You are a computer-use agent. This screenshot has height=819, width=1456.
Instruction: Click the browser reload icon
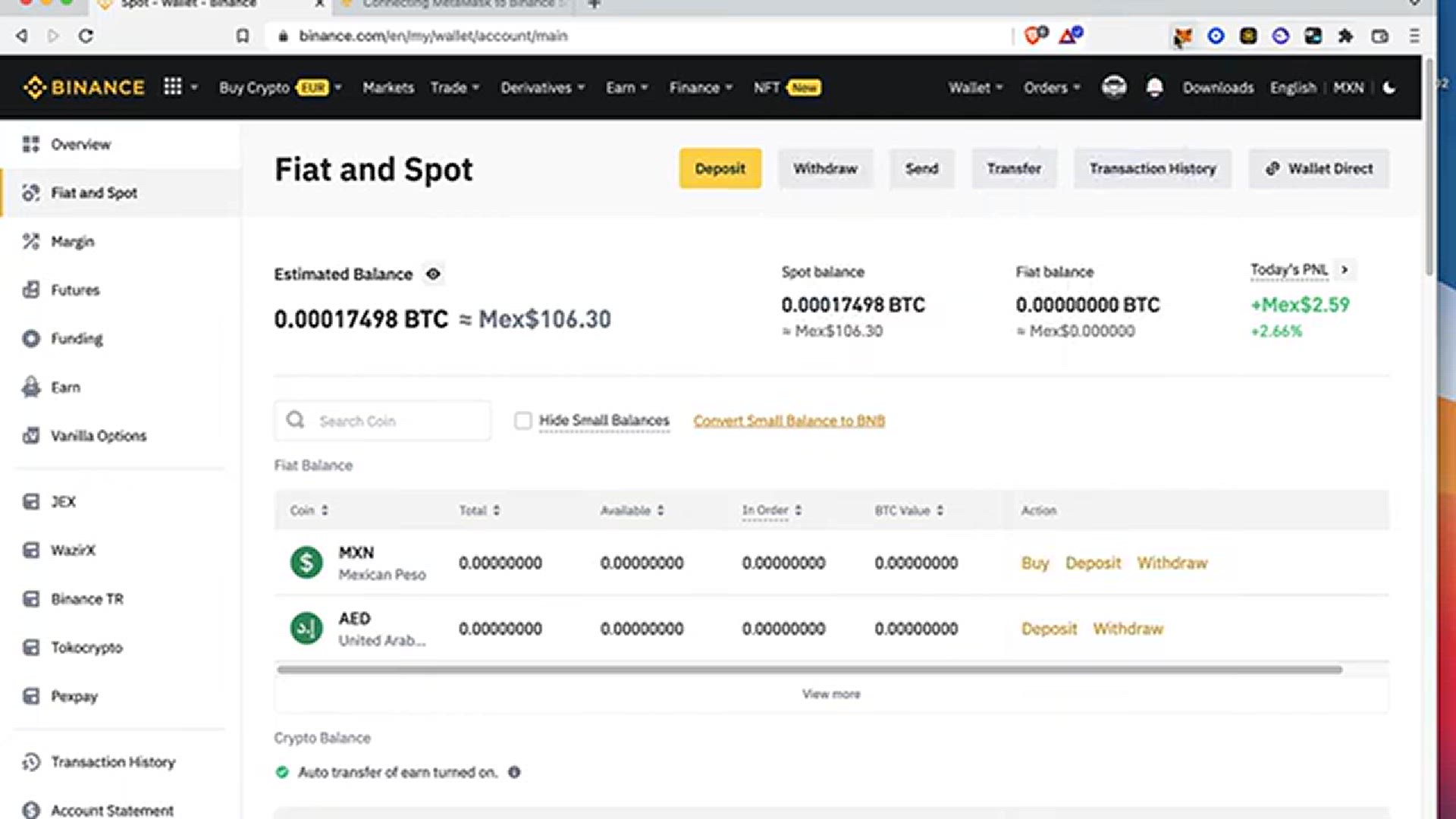[x=86, y=36]
